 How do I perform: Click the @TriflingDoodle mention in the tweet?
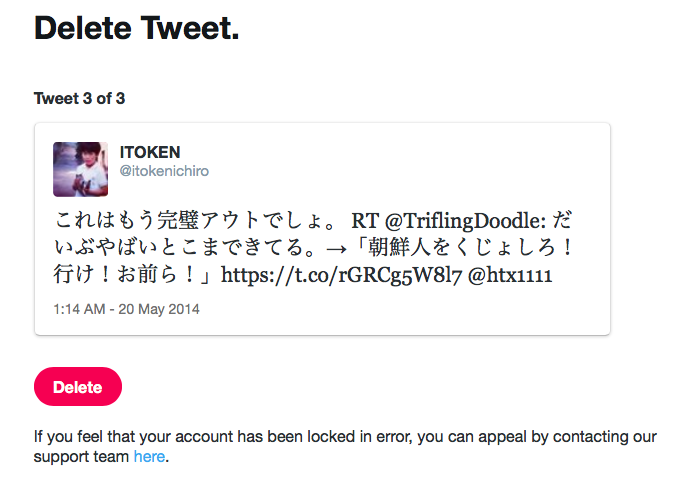(x=465, y=221)
